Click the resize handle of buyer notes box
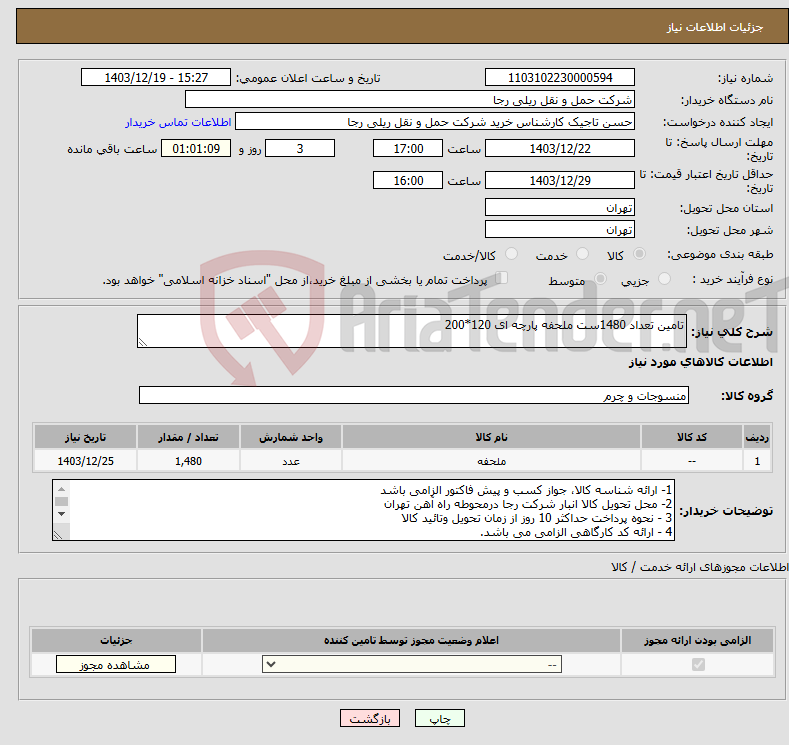The height and width of the screenshot is (745, 789). (58, 535)
